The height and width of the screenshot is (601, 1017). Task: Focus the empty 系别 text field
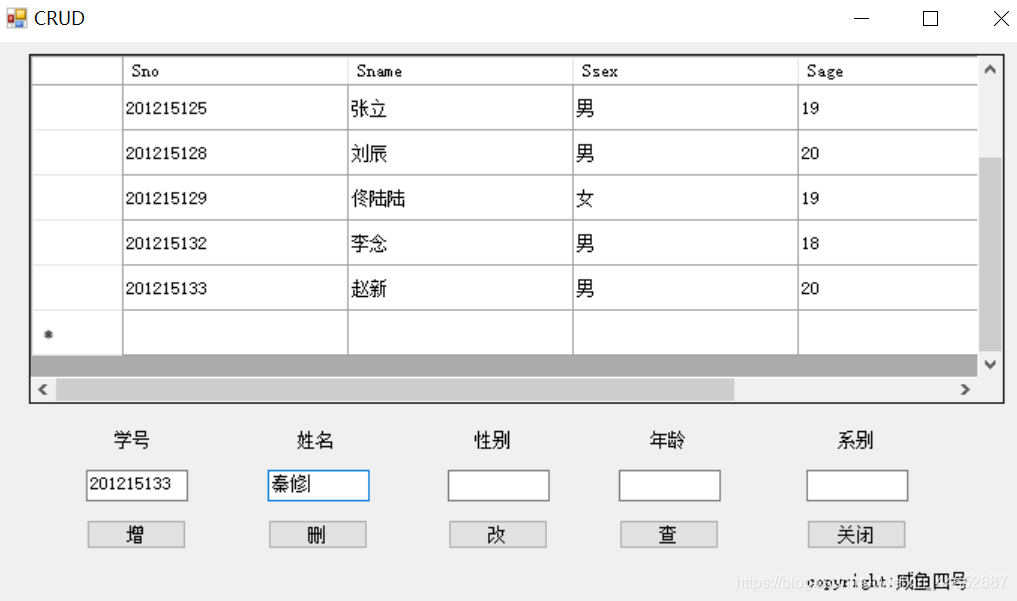[857, 486]
